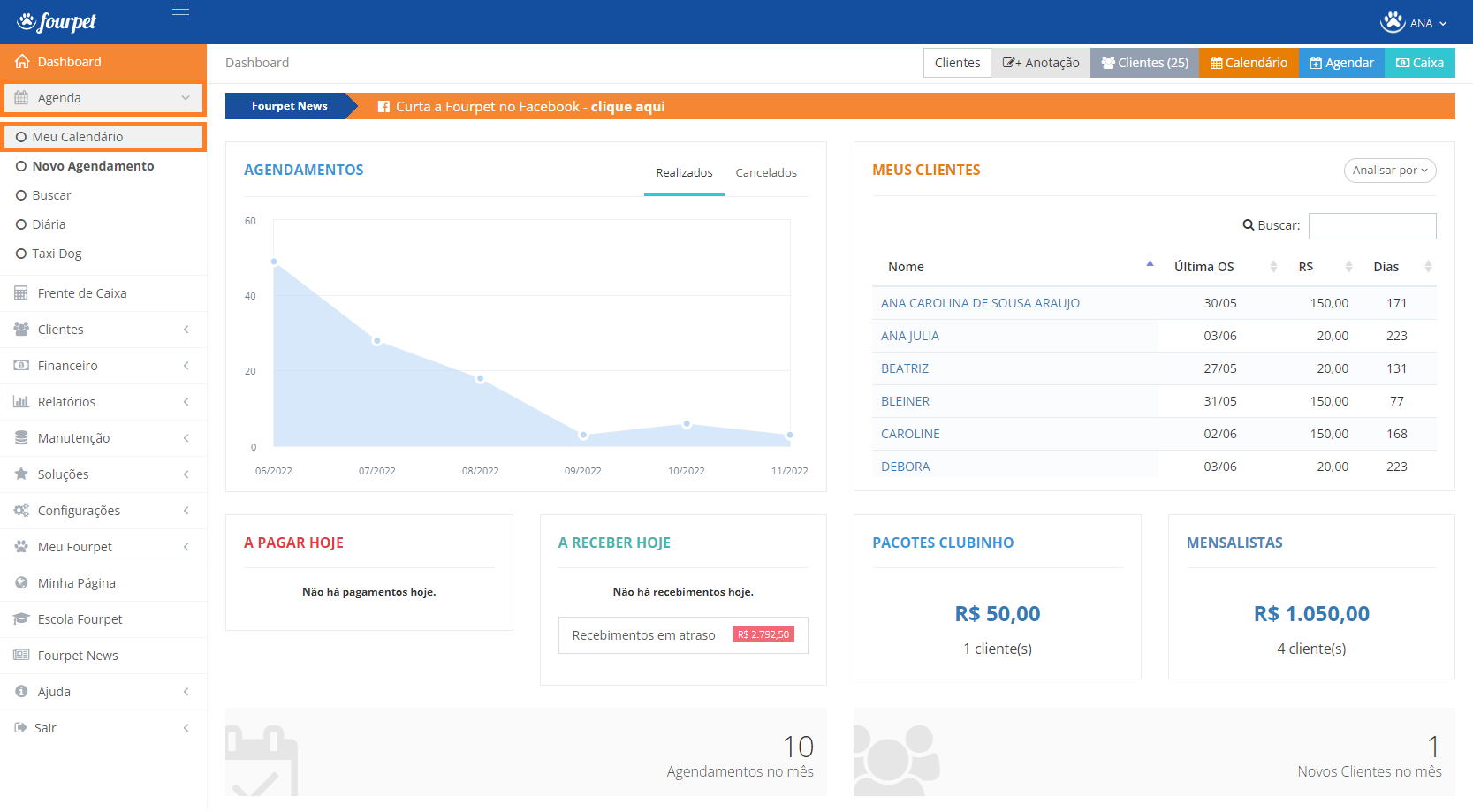Open client CAROLINE link
This screenshot has width=1473, height=812.
pos(910,434)
